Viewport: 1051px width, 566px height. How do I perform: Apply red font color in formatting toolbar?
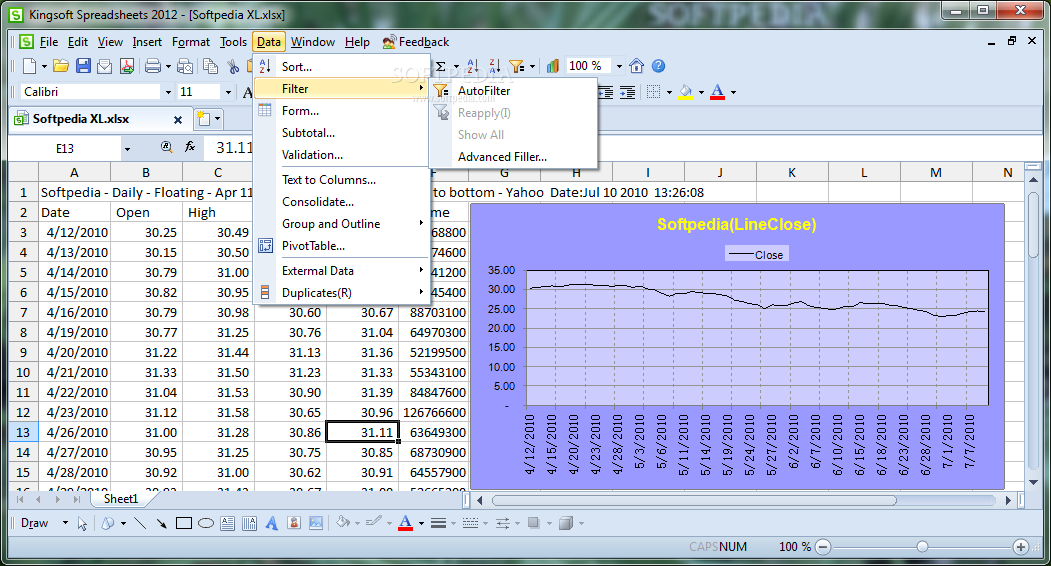click(x=717, y=92)
